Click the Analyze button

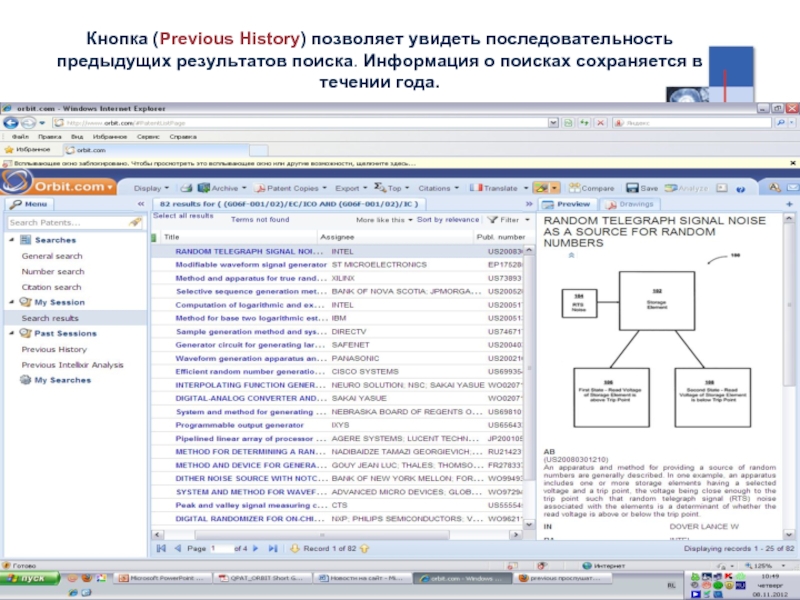686,188
